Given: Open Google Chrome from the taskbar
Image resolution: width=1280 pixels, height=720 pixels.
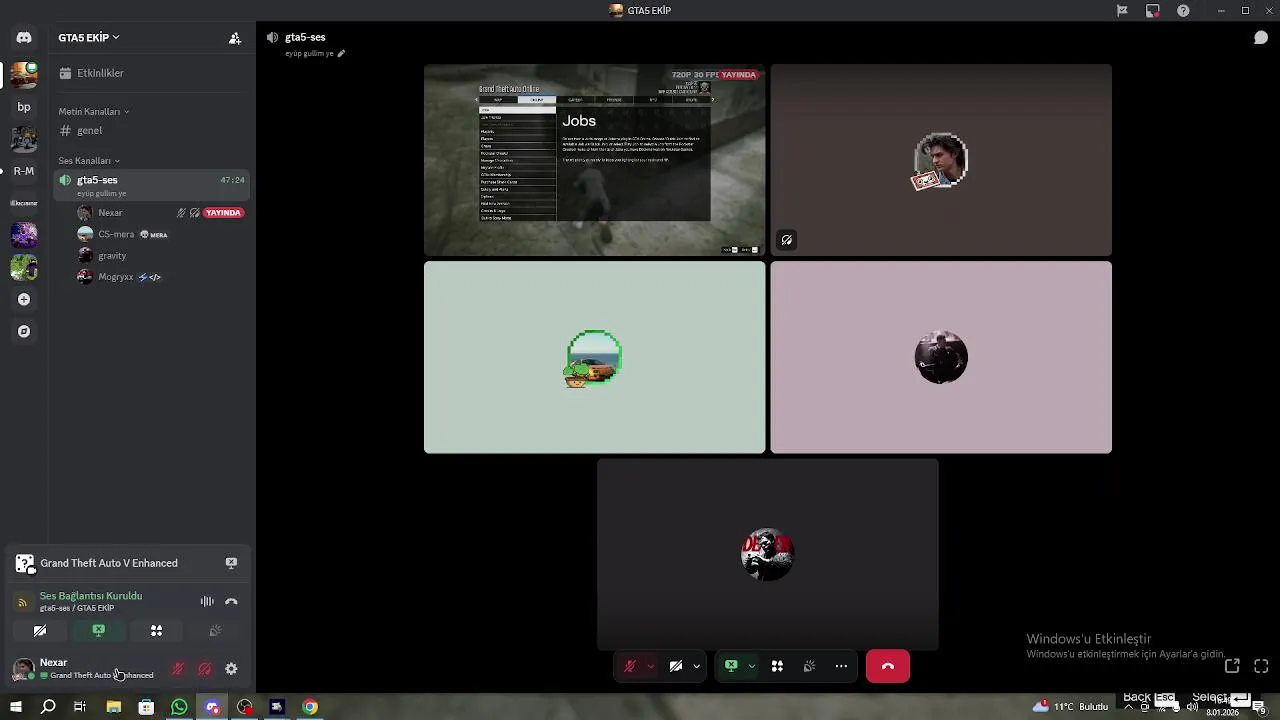Looking at the screenshot, I should (x=310, y=707).
